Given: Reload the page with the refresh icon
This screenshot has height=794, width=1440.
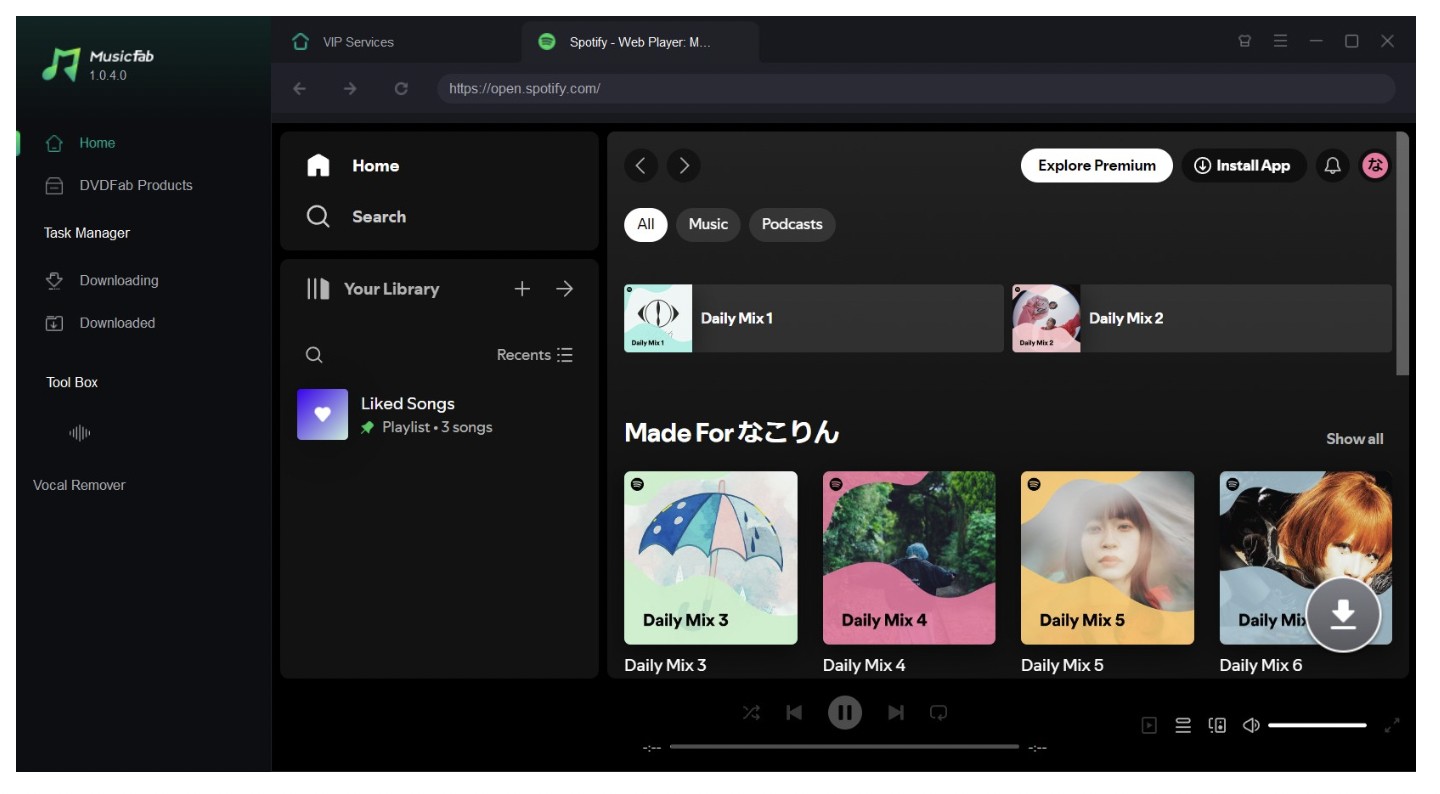Looking at the screenshot, I should tap(401, 88).
